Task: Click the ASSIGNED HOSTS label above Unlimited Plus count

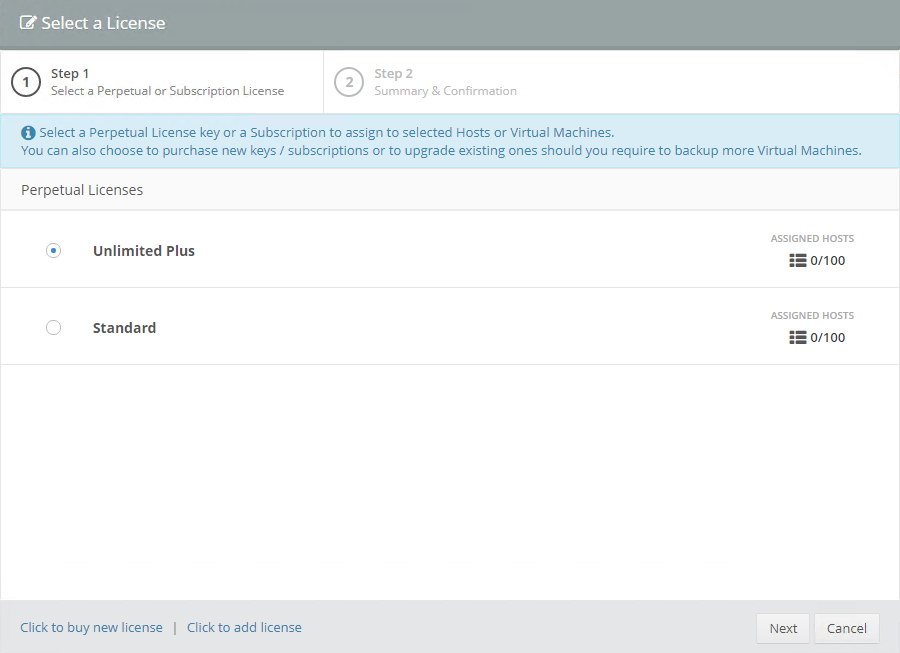Action: [812, 238]
